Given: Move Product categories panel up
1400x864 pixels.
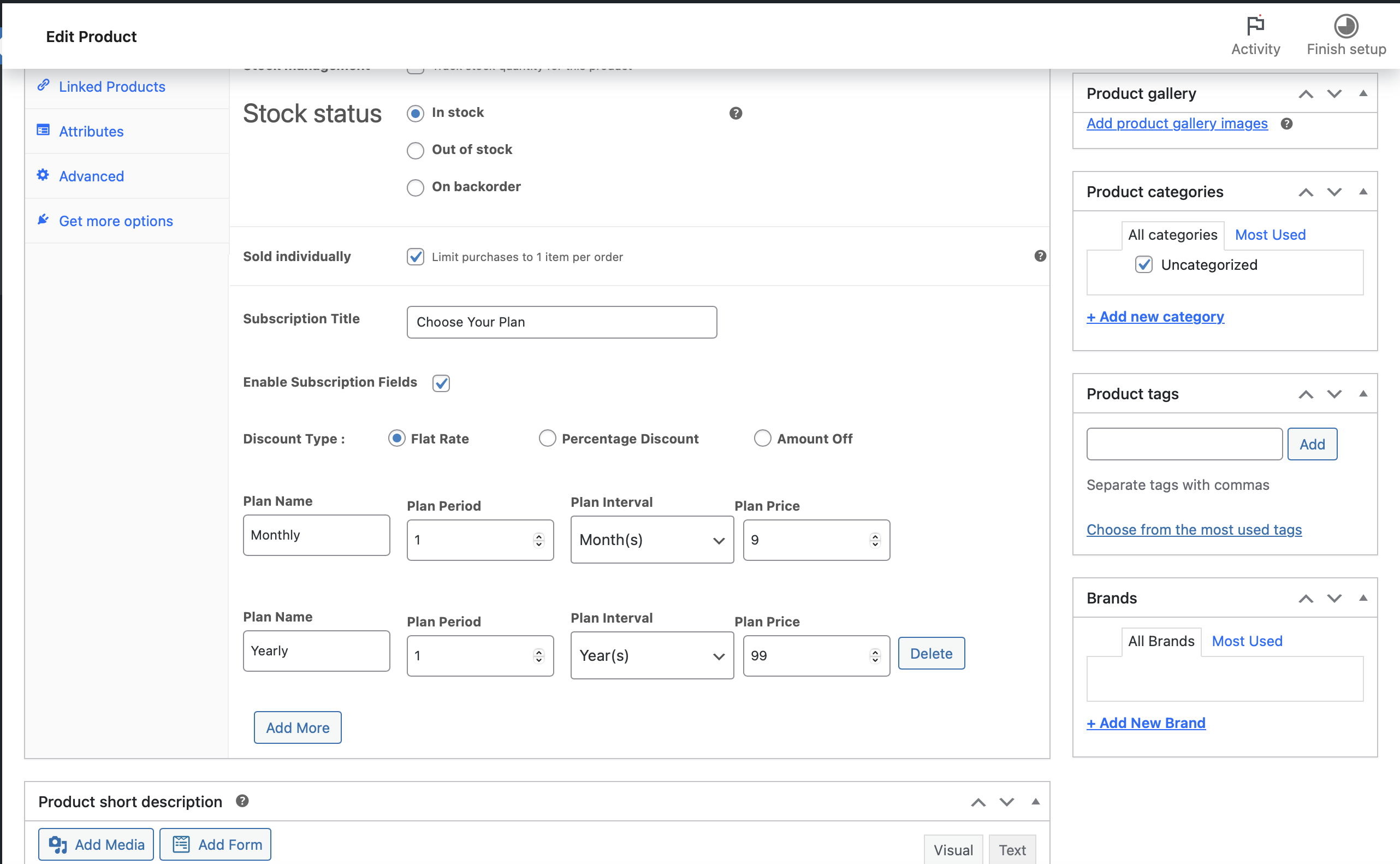Looking at the screenshot, I should pyautogui.click(x=1306, y=192).
